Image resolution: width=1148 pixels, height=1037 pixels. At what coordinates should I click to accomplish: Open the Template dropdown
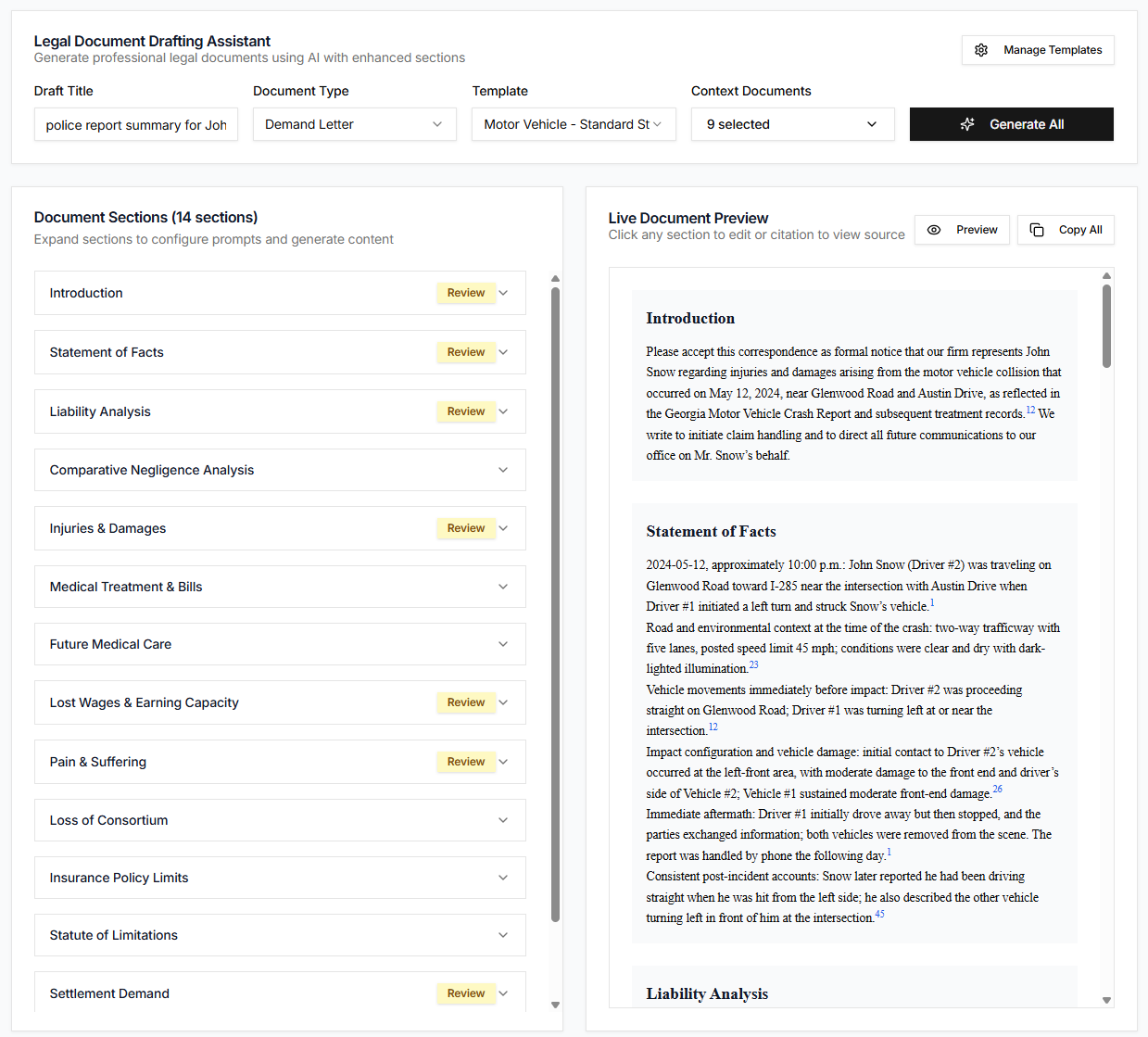click(x=573, y=124)
